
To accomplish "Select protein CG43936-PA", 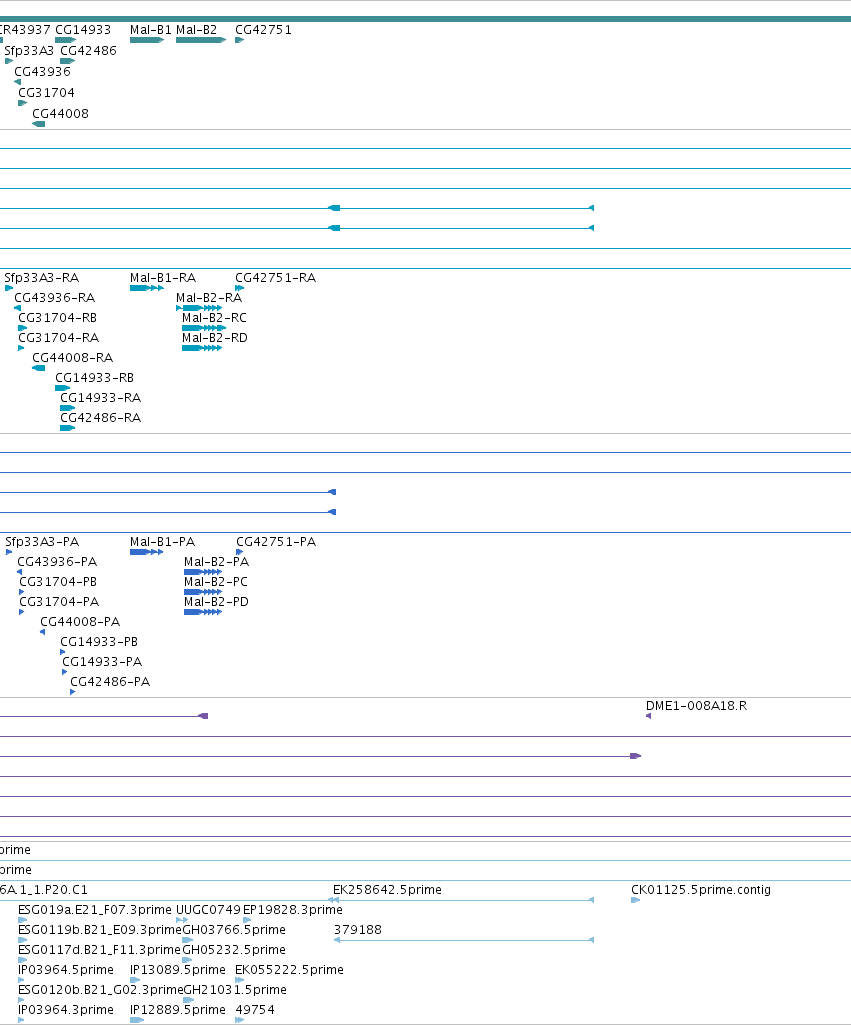I will click(57, 562).
